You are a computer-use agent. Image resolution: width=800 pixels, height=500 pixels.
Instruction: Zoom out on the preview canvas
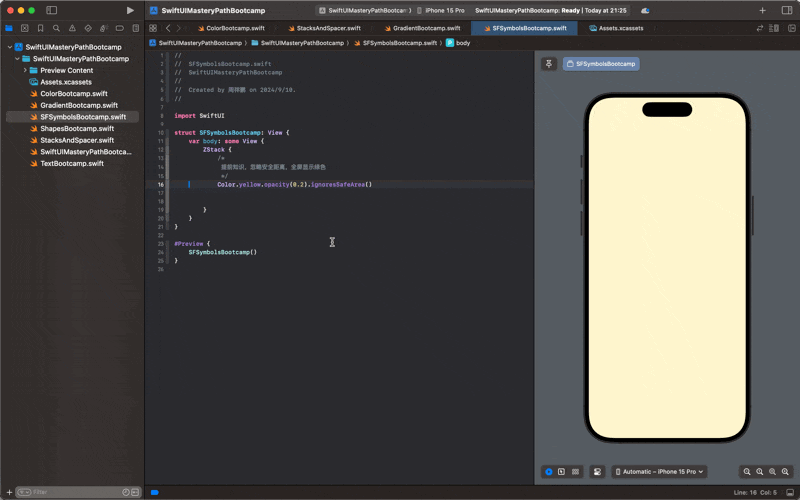(747, 471)
